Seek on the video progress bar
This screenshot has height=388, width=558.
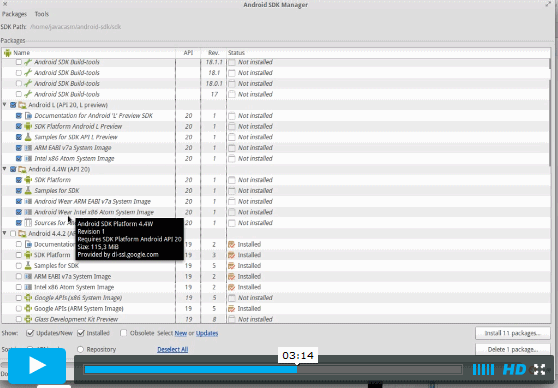273,369
